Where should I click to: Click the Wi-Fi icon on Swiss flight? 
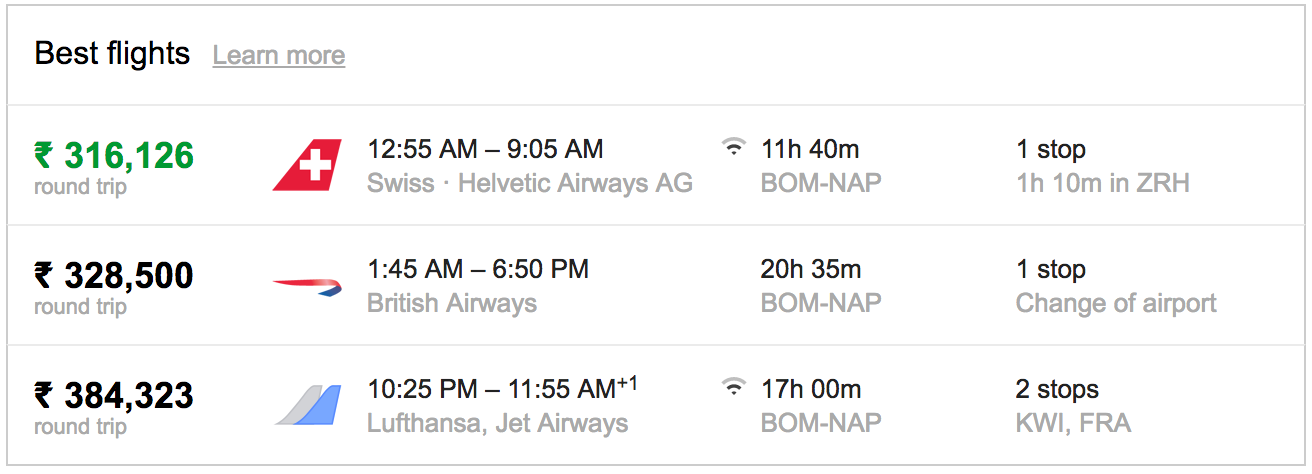(734, 148)
